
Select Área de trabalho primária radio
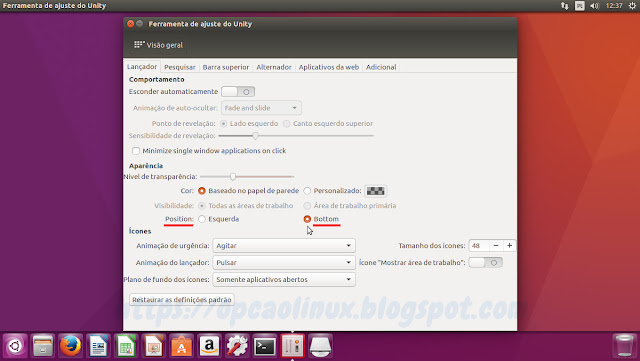pyautogui.click(x=307, y=205)
